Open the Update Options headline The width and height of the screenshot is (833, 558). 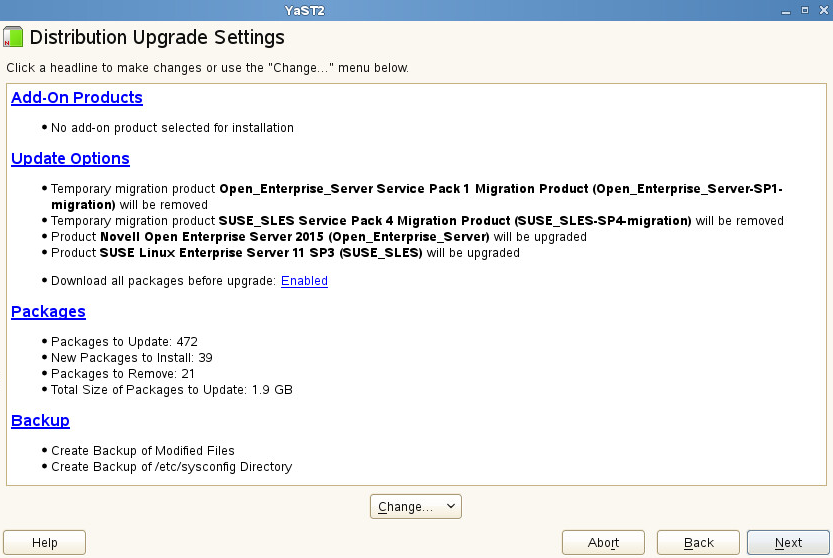pyautogui.click(x=70, y=159)
